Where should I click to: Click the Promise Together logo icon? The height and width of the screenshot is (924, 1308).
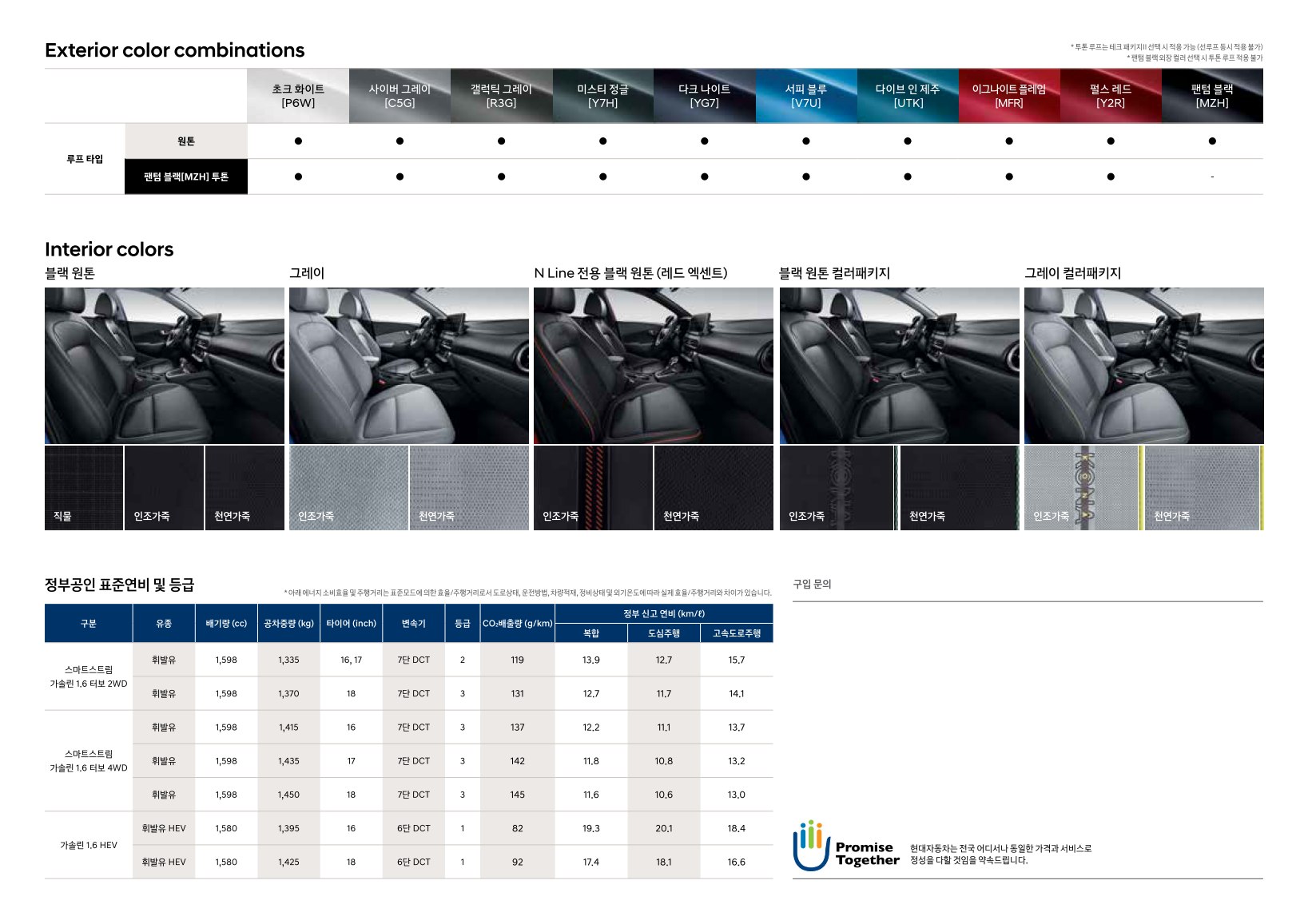pyautogui.click(x=810, y=846)
